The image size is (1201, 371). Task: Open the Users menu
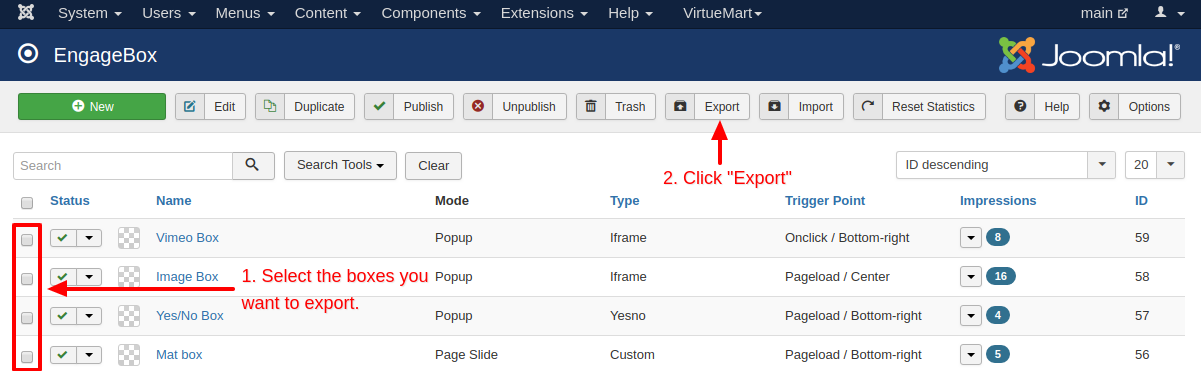pos(170,13)
